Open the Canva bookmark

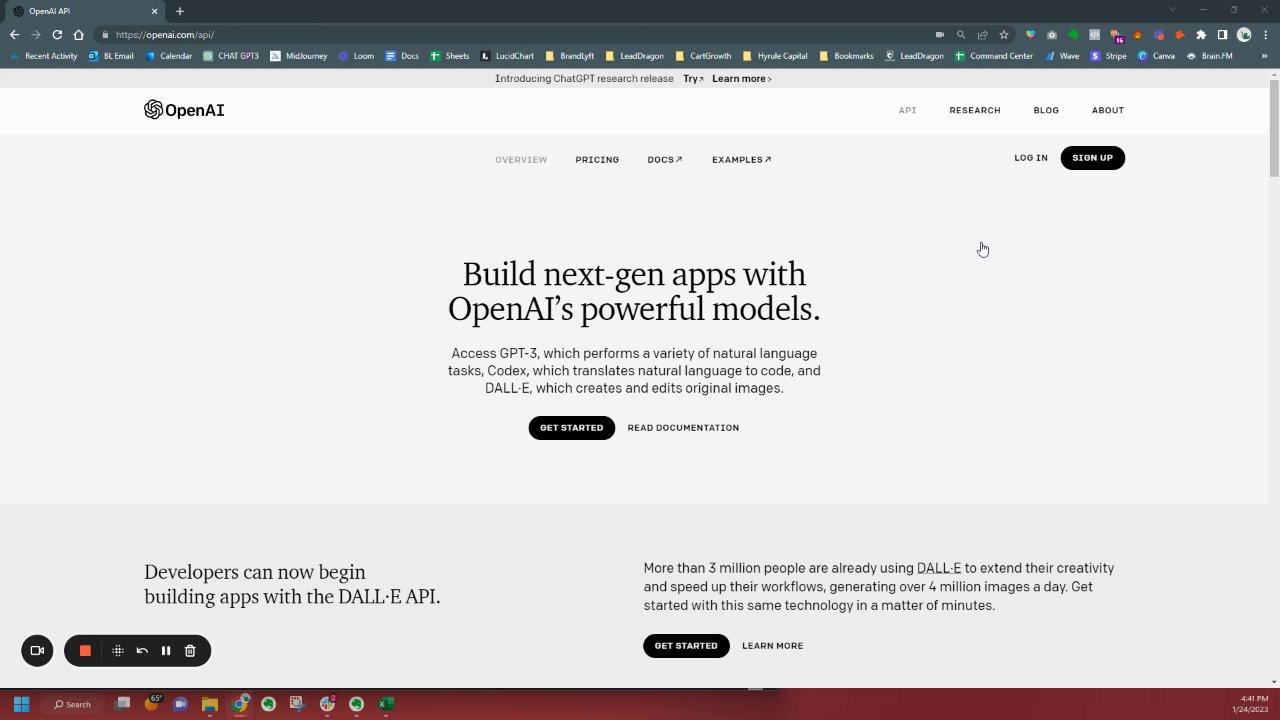(x=1156, y=56)
